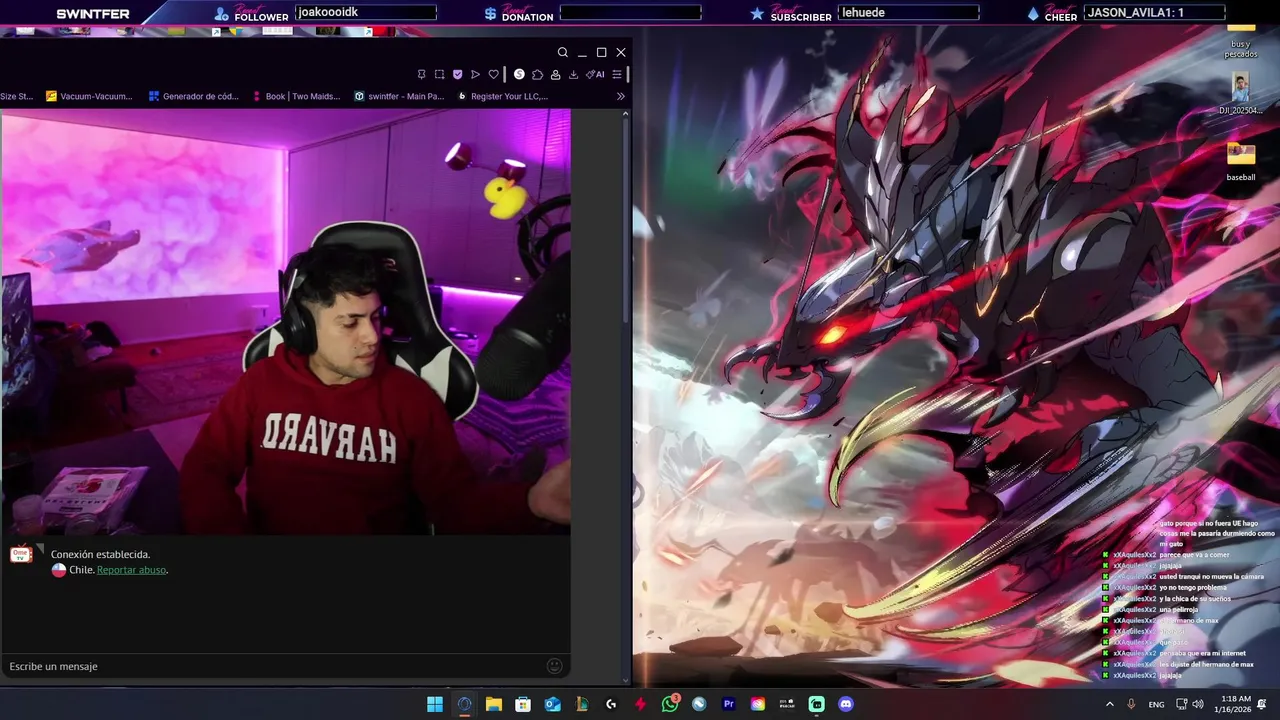Expand the system tray hidden icons chevron

click(1109, 704)
